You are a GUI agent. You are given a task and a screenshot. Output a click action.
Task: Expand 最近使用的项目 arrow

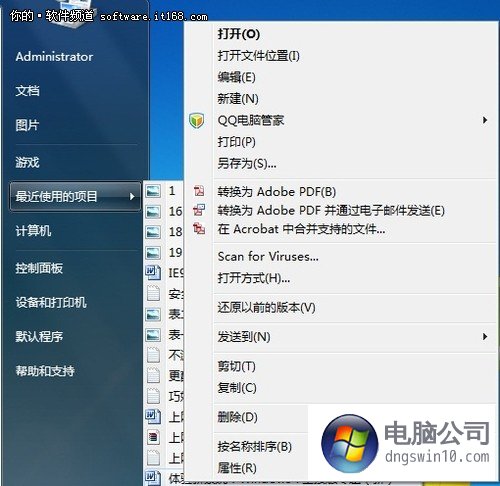(x=132, y=197)
